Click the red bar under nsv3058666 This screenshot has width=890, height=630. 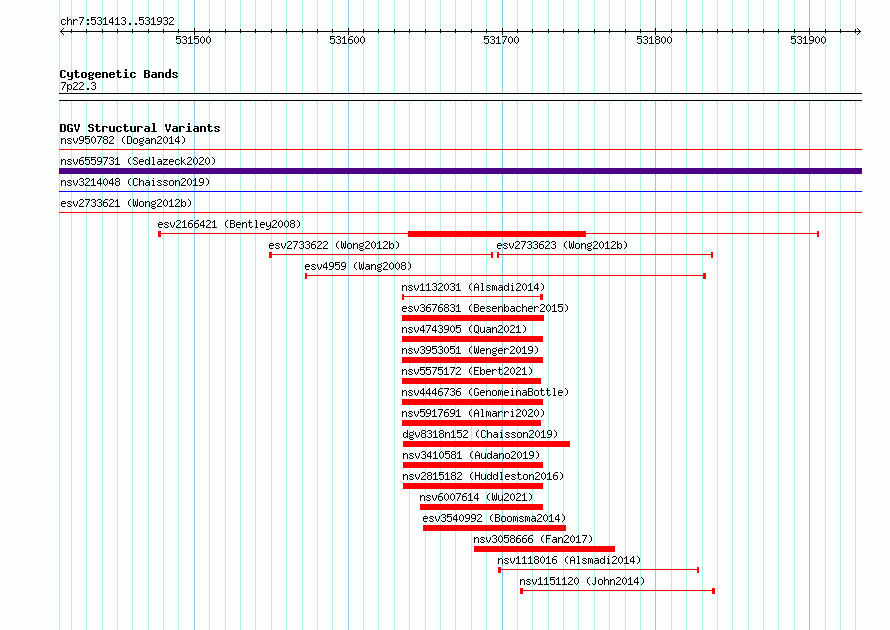coord(544,549)
